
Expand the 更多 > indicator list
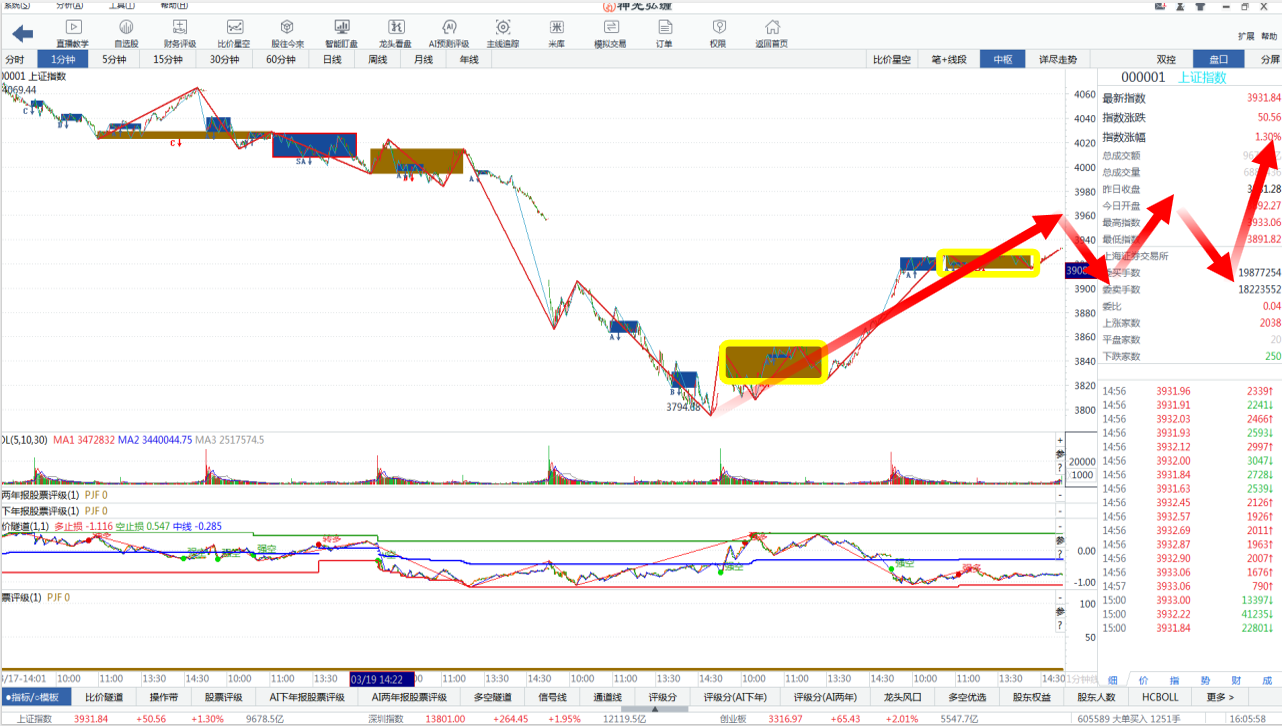(1220, 697)
